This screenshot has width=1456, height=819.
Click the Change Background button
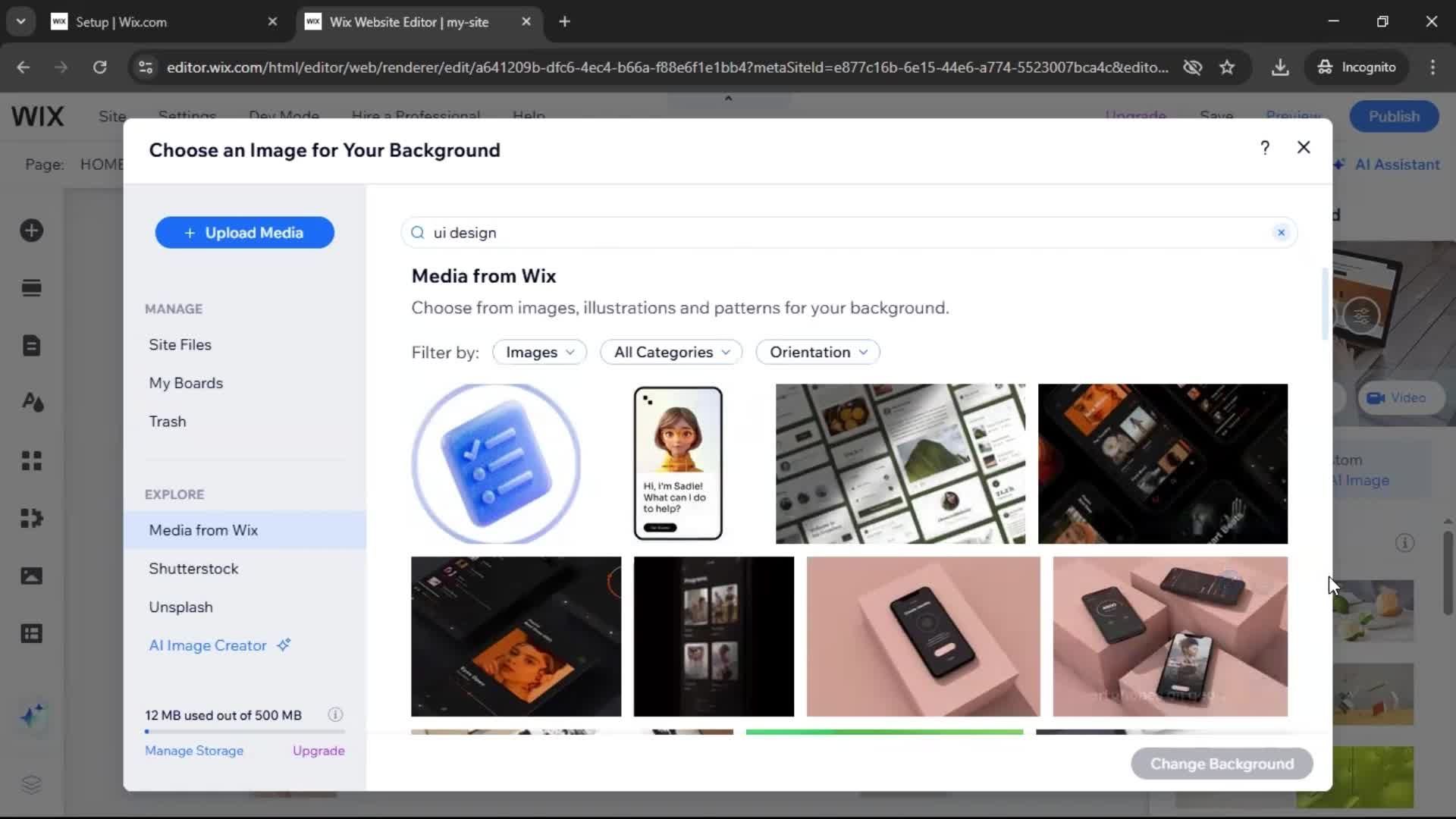click(1222, 764)
